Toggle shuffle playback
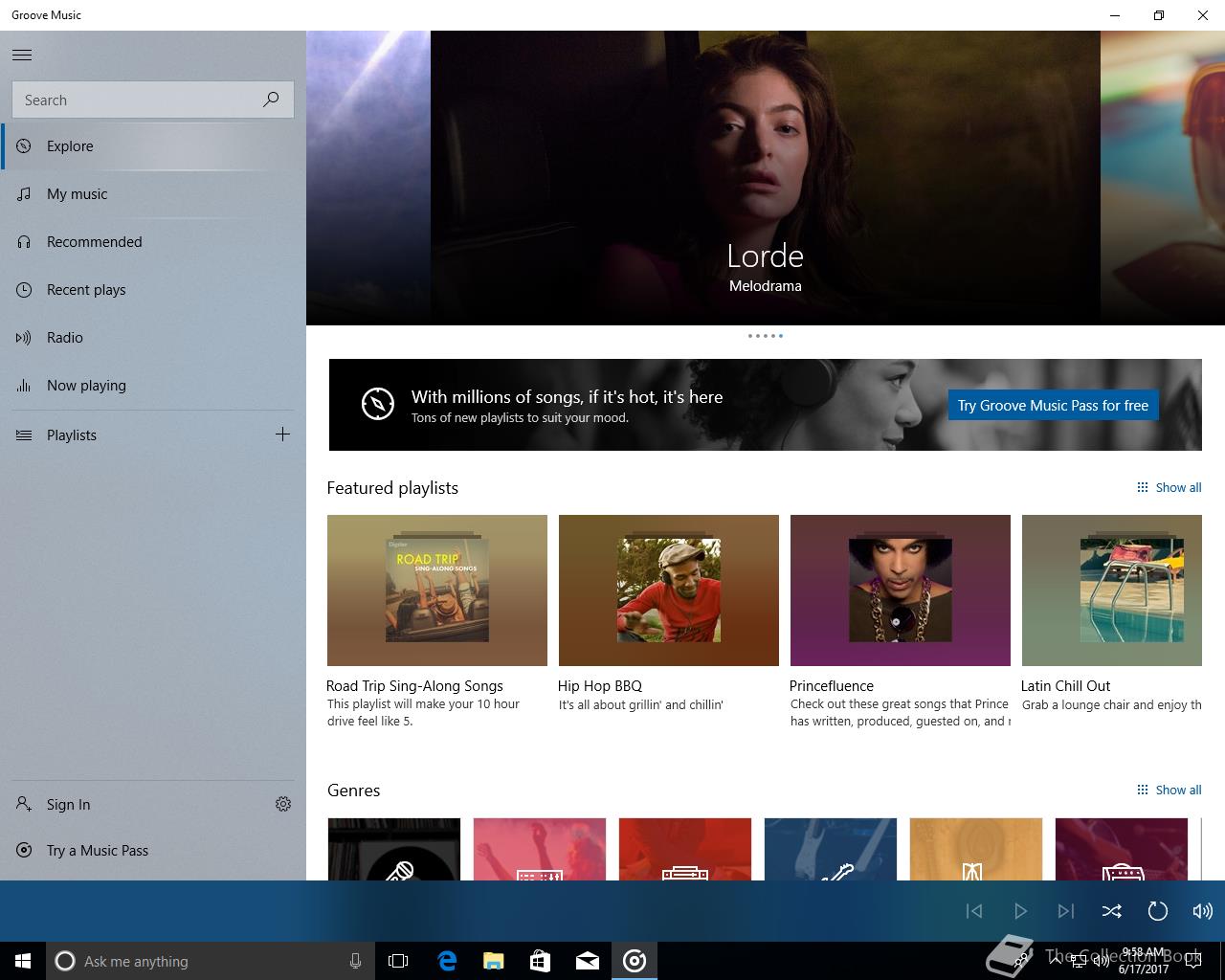This screenshot has width=1225, height=980. 1112,911
